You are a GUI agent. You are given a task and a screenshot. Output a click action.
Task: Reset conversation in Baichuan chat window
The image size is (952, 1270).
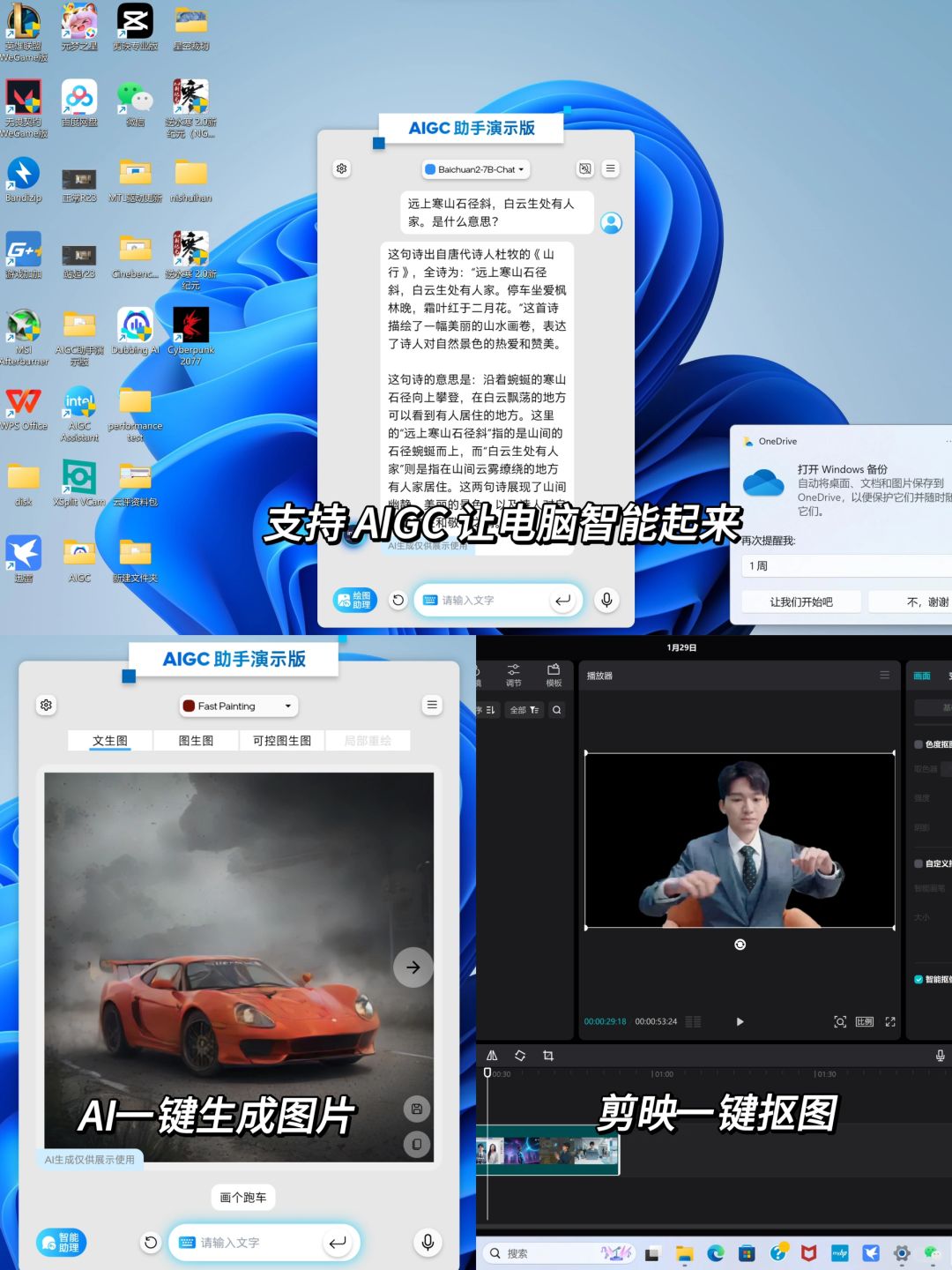click(398, 600)
